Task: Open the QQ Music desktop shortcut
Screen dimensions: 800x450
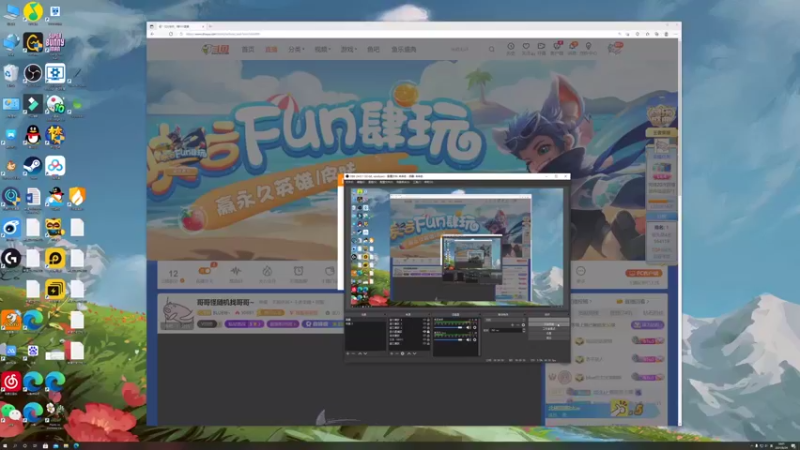Action: 33,12
